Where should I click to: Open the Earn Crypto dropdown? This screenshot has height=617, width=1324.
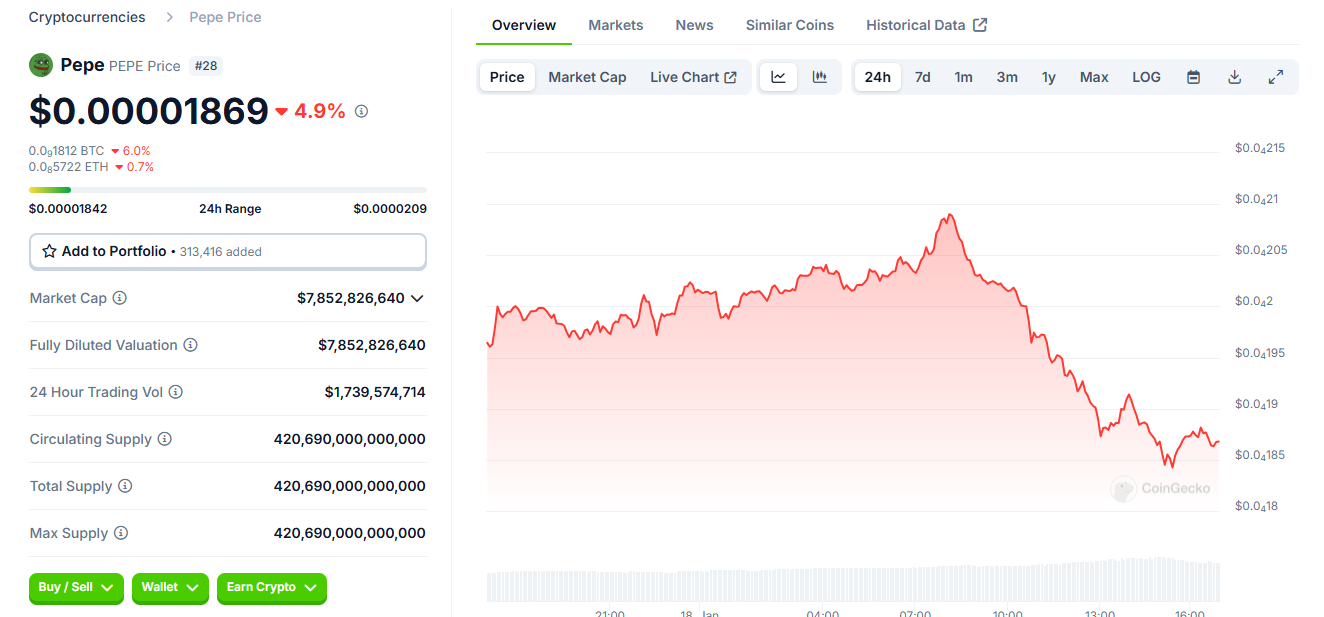pos(272,588)
